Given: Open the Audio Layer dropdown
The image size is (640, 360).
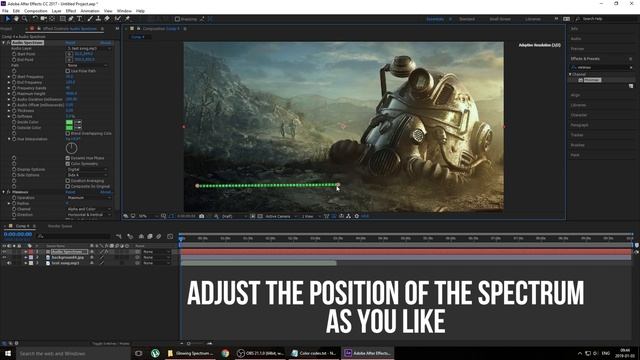Looking at the screenshot, I should (x=89, y=48).
